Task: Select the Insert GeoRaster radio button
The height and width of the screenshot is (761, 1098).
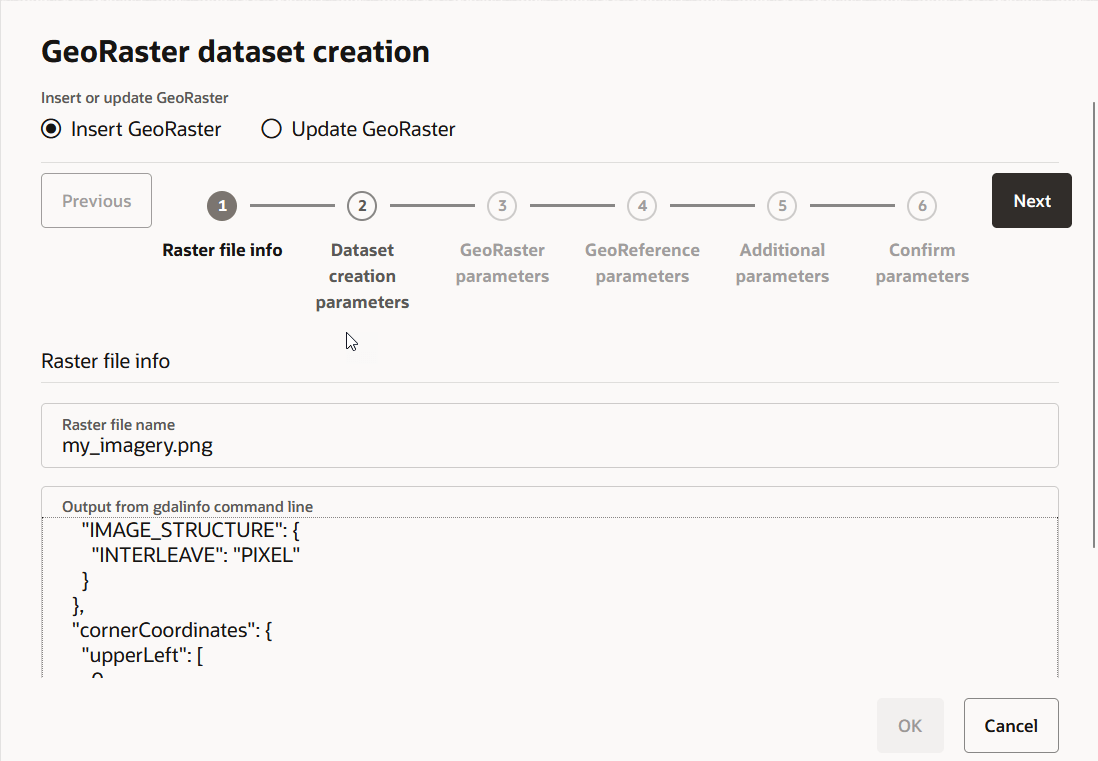Action: tap(51, 129)
